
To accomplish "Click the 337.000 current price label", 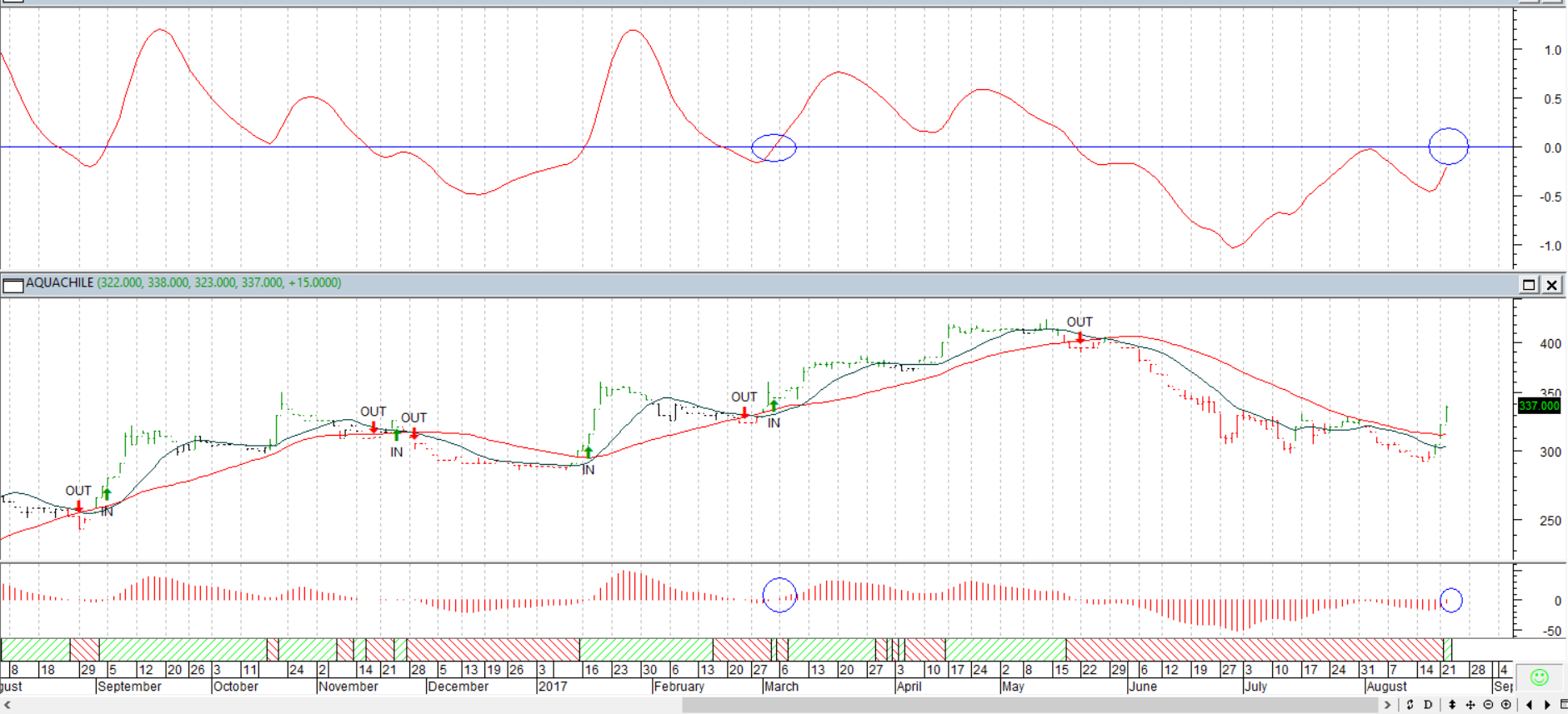I will coord(1539,406).
